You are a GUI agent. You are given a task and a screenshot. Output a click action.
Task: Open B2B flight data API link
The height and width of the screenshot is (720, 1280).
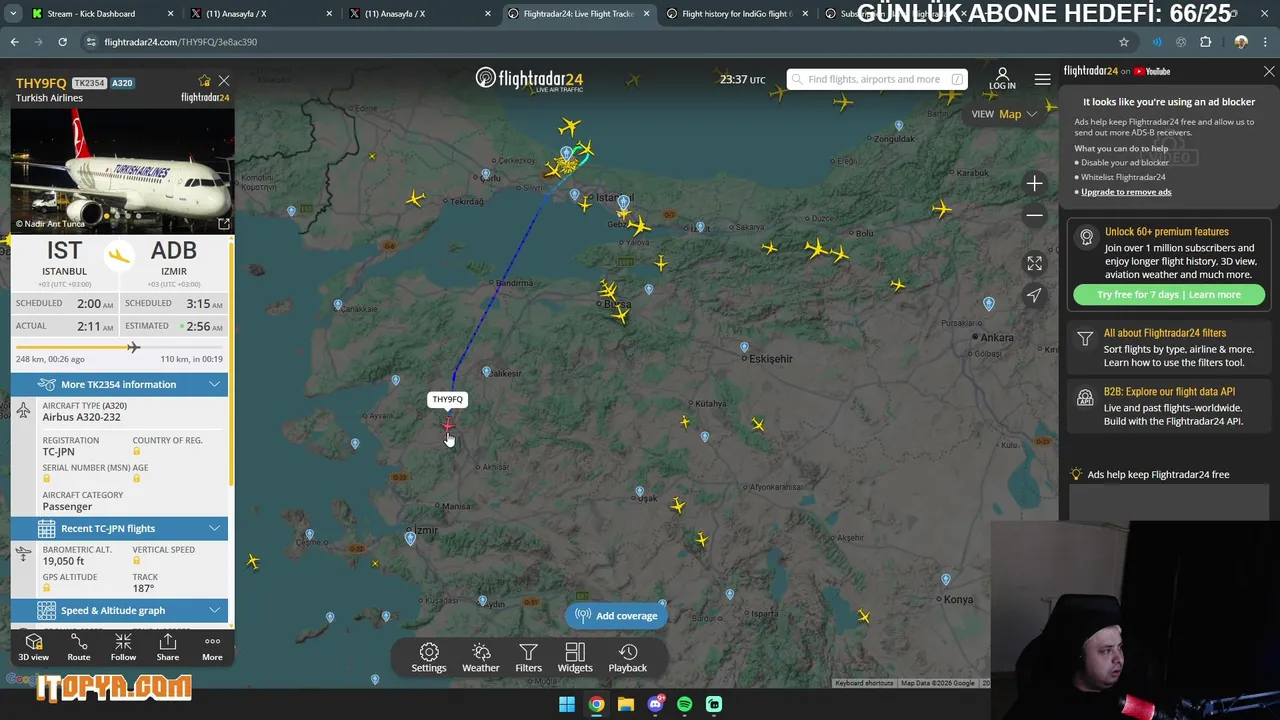tap(1169, 392)
